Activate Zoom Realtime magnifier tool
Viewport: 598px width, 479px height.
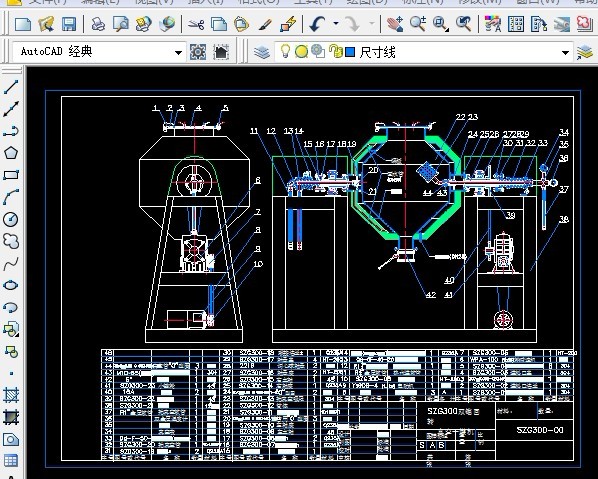coord(418,24)
